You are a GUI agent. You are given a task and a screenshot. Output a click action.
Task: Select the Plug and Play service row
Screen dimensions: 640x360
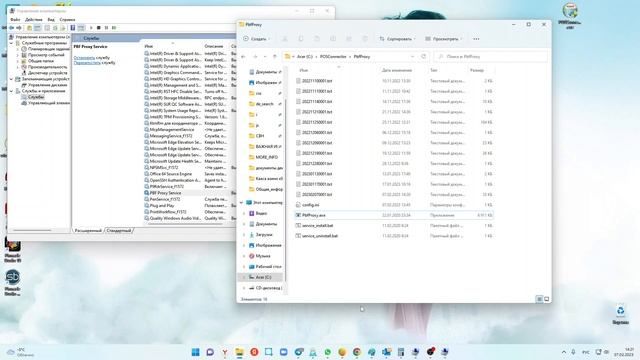190,205
